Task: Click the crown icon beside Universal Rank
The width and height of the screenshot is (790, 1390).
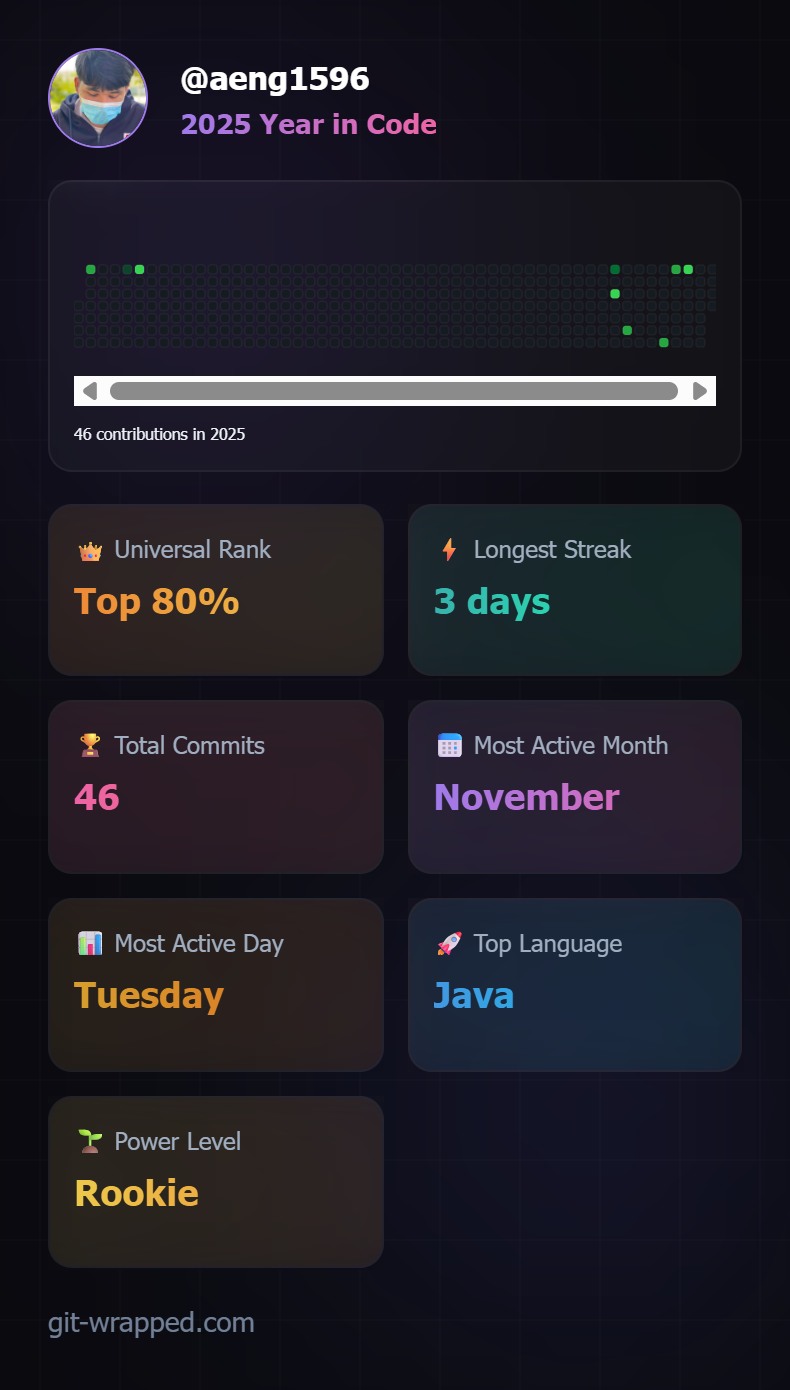Action: (x=90, y=550)
